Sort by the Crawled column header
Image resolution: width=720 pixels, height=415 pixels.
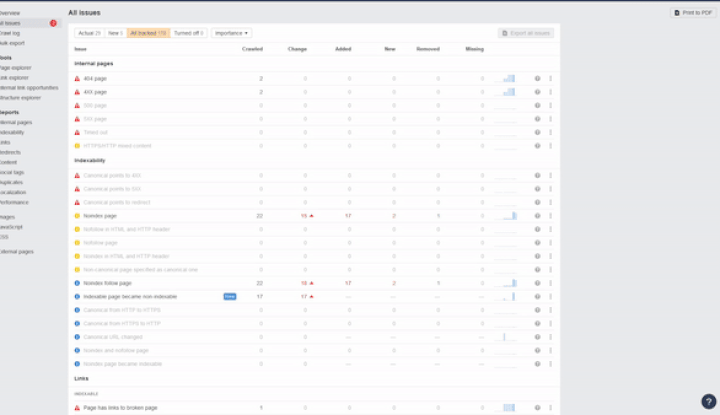click(252, 48)
